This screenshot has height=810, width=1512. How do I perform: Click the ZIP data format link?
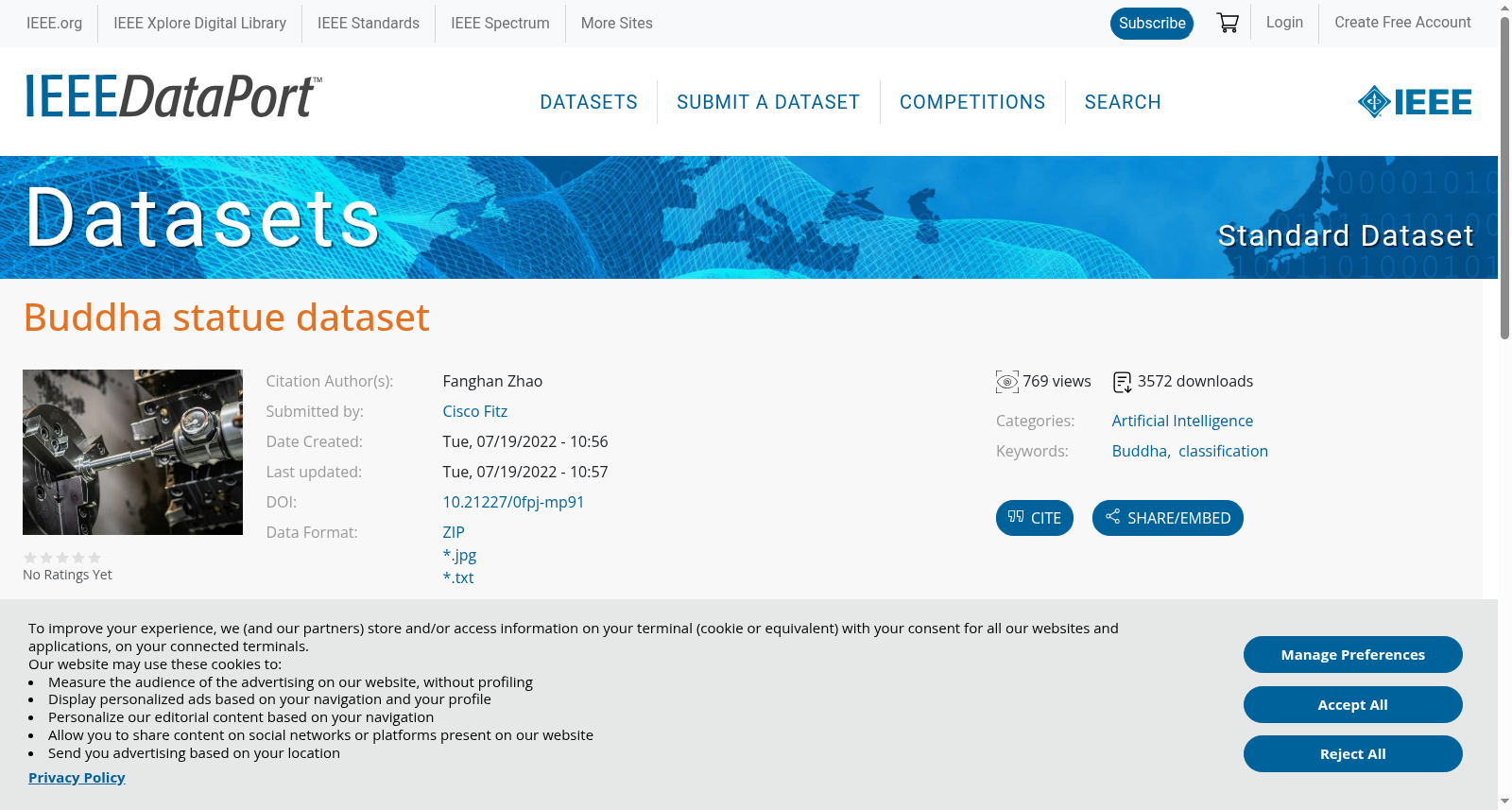click(454, 532)
